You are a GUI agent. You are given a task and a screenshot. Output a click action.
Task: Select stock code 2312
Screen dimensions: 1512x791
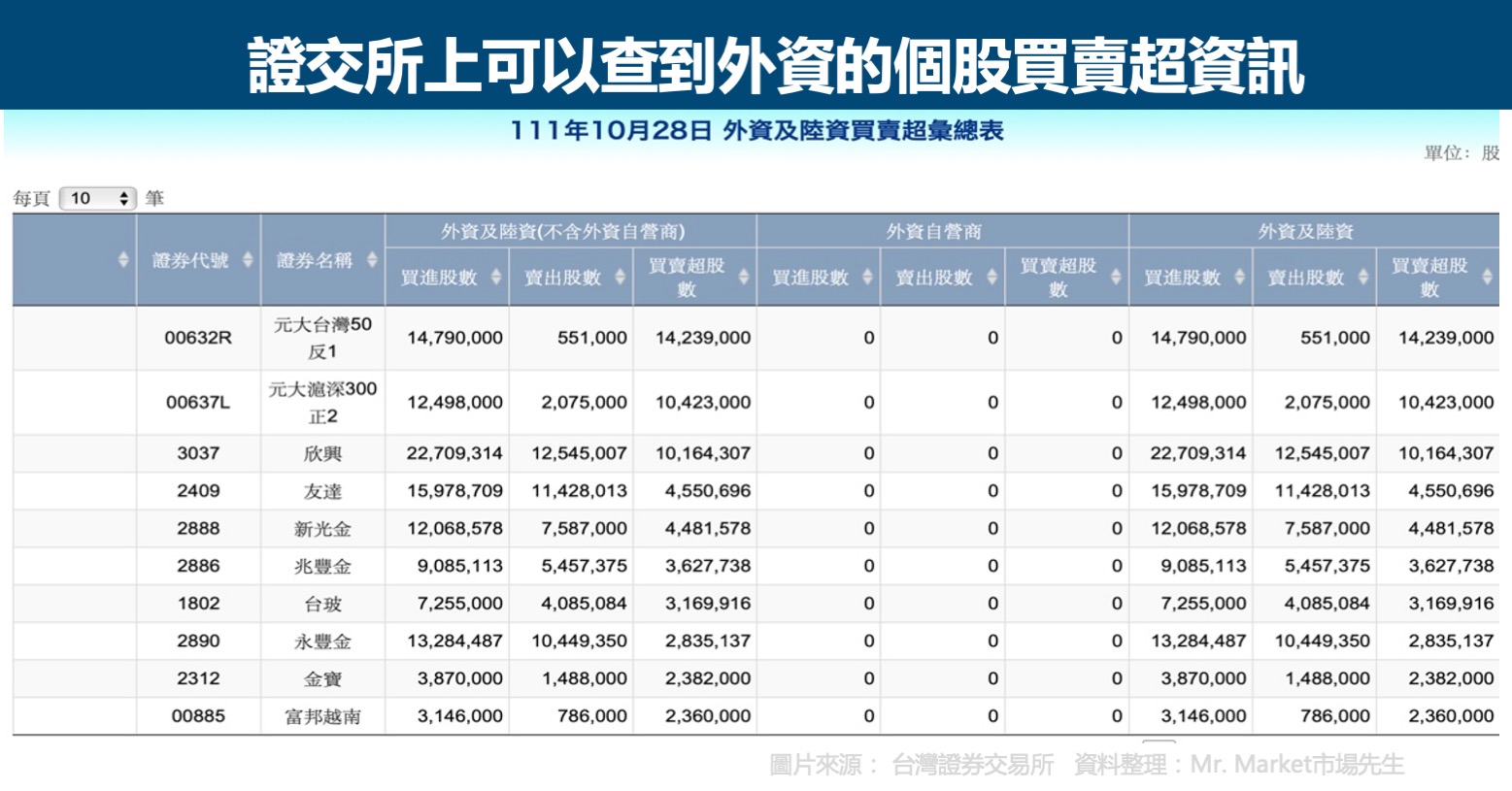198,678
